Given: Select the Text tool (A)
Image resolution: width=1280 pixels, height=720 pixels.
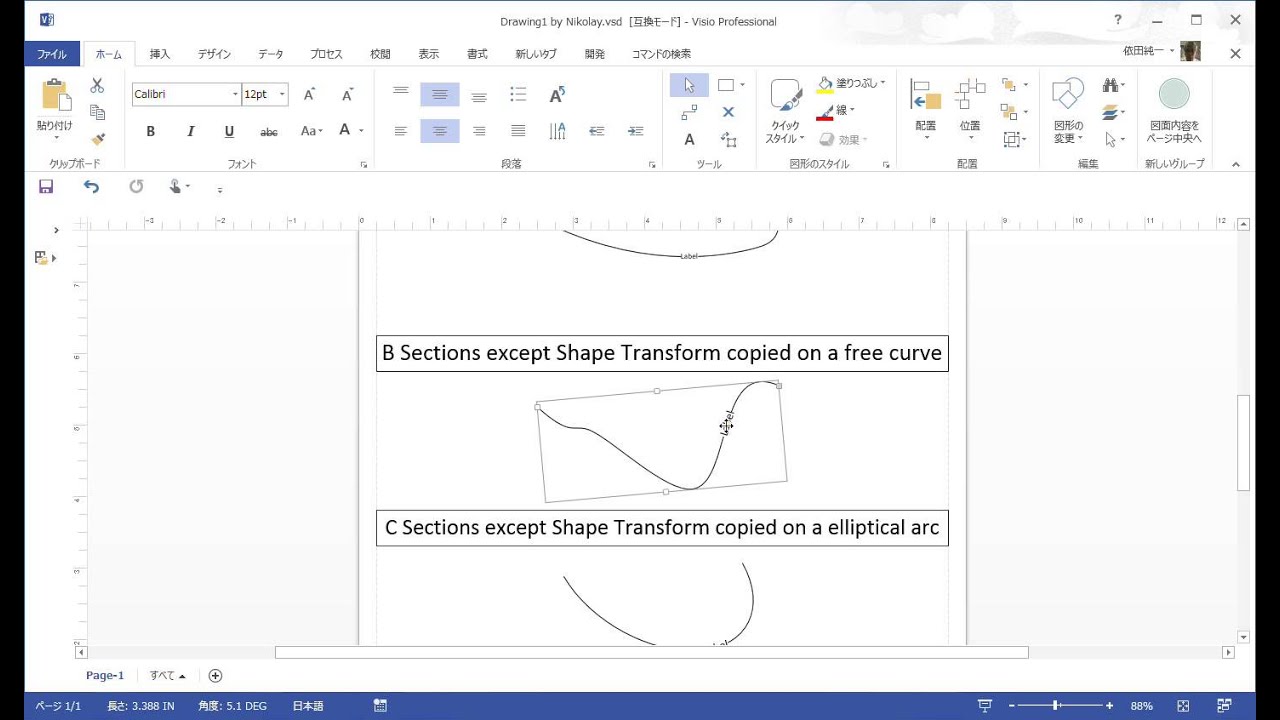Looking at the screenshot, I should [689, 140].
